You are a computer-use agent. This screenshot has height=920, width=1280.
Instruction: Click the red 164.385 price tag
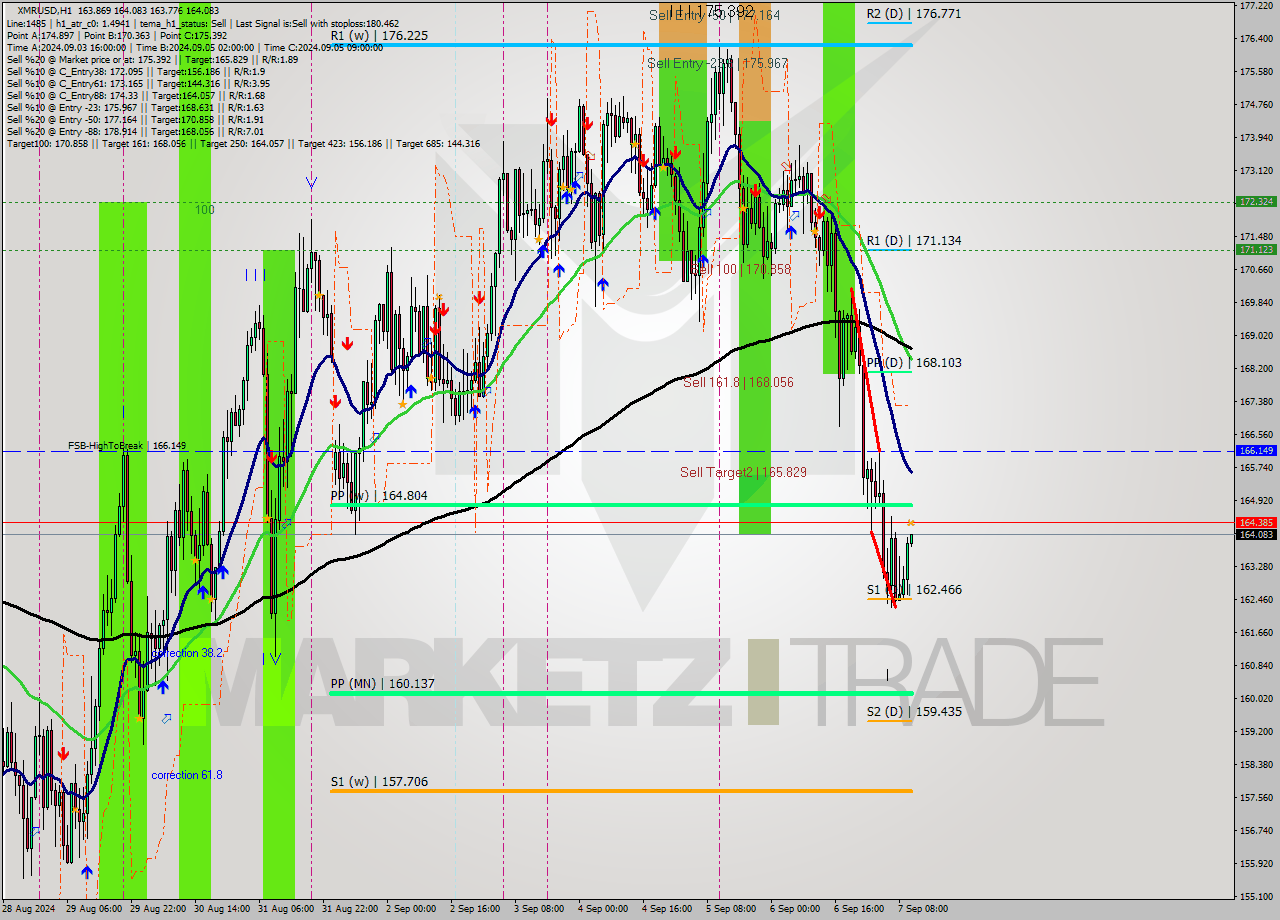click(1256, 522)
